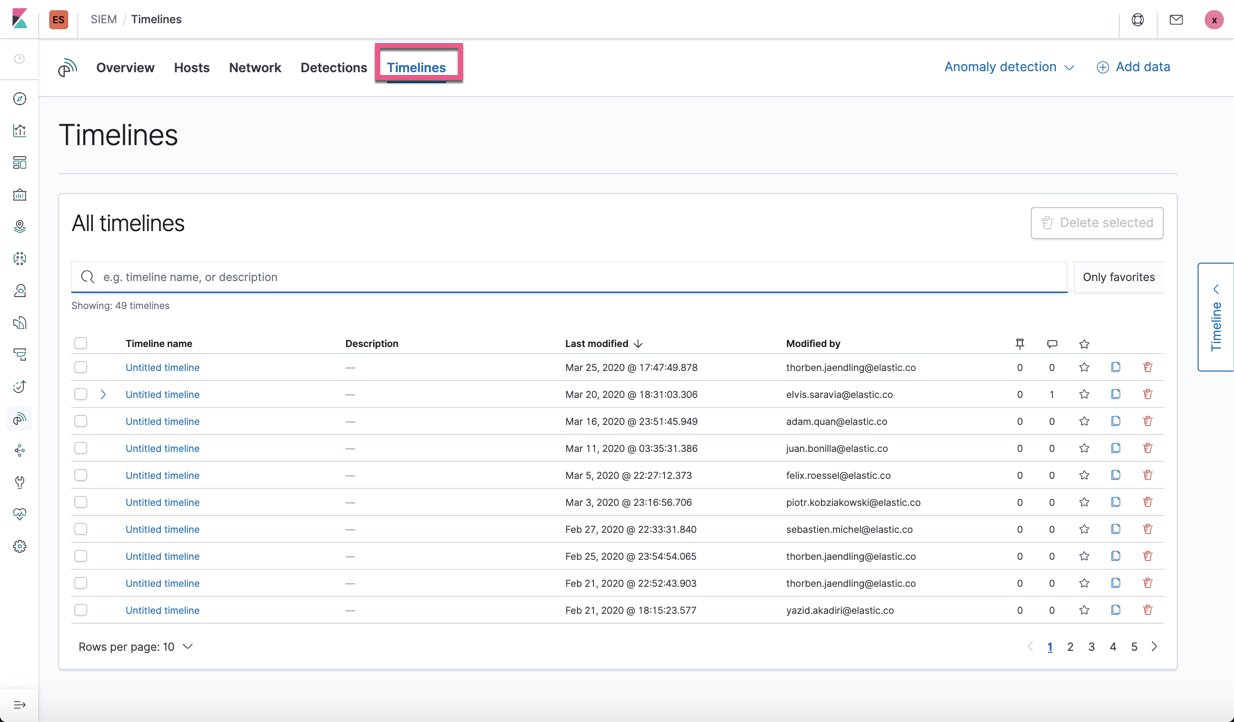Sort by the Last modified column
Viewport: 1234px width, 722px height.
(604, 343)
